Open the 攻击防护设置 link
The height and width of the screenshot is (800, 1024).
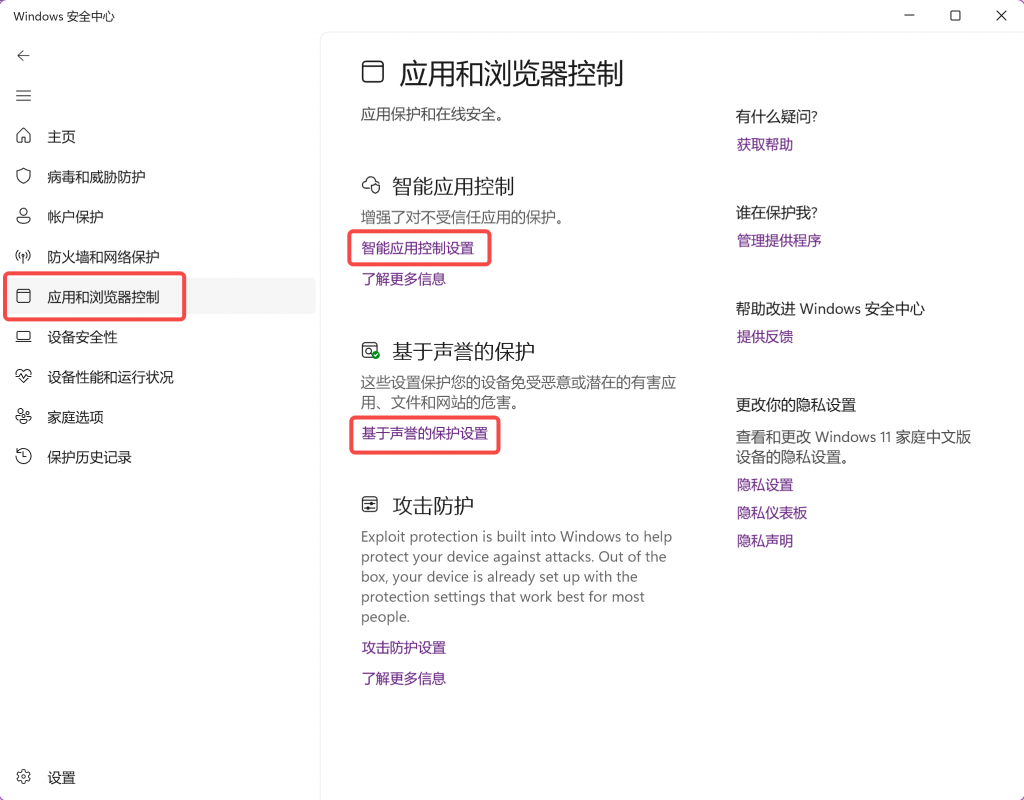point(403,648)
